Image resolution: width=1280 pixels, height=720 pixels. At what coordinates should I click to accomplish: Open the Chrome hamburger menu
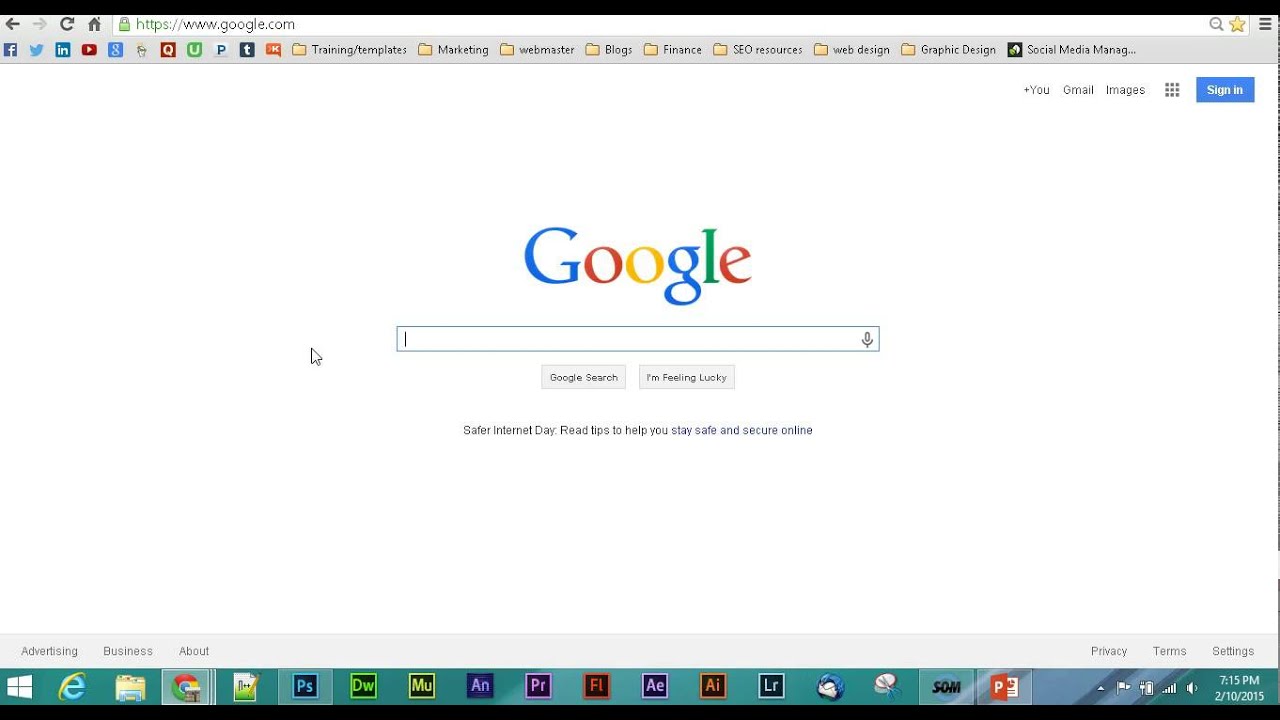pos(1265,24)
